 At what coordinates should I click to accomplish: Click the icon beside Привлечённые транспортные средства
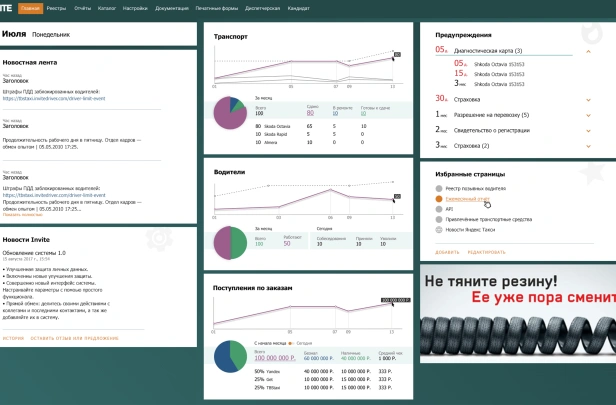(438, 219)
